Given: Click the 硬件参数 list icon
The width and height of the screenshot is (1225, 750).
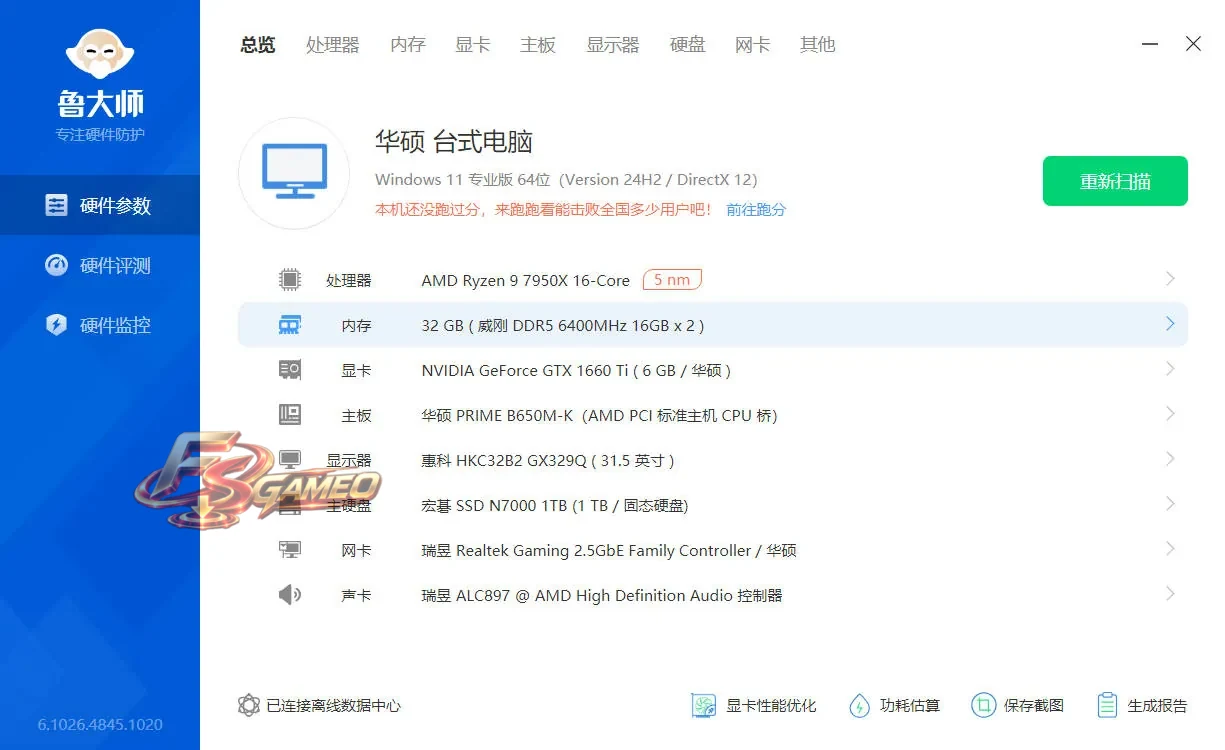Looking at the screenshot, I should click(57, 205).
